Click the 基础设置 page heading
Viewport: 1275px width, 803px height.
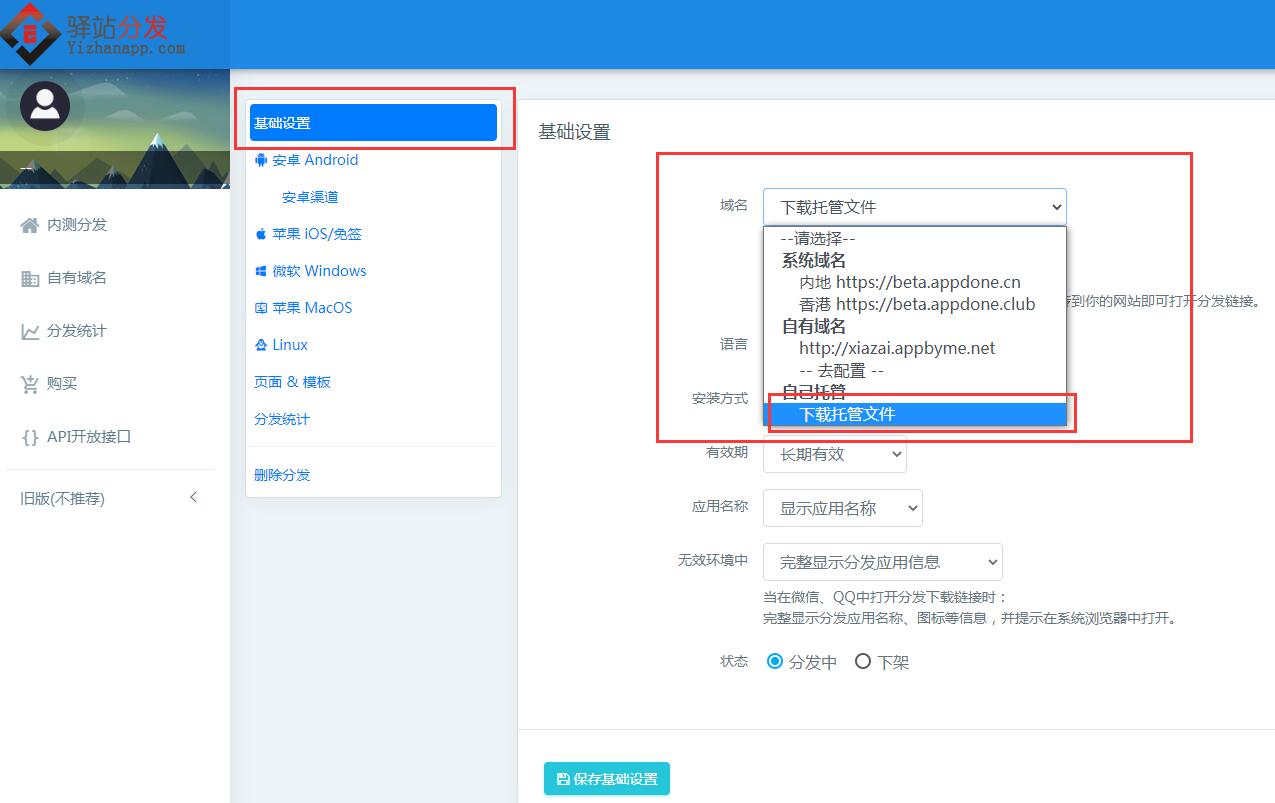(x=574, y=132)
